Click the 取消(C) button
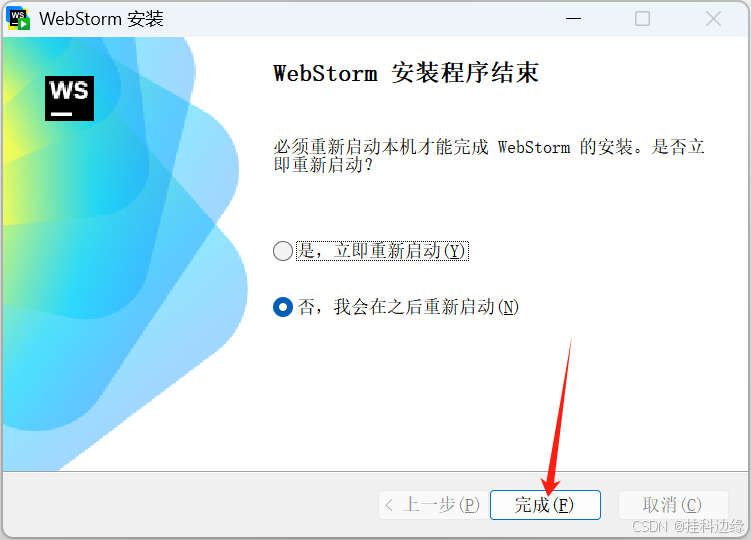Screen dimensions: 751x540 (673, 505)
